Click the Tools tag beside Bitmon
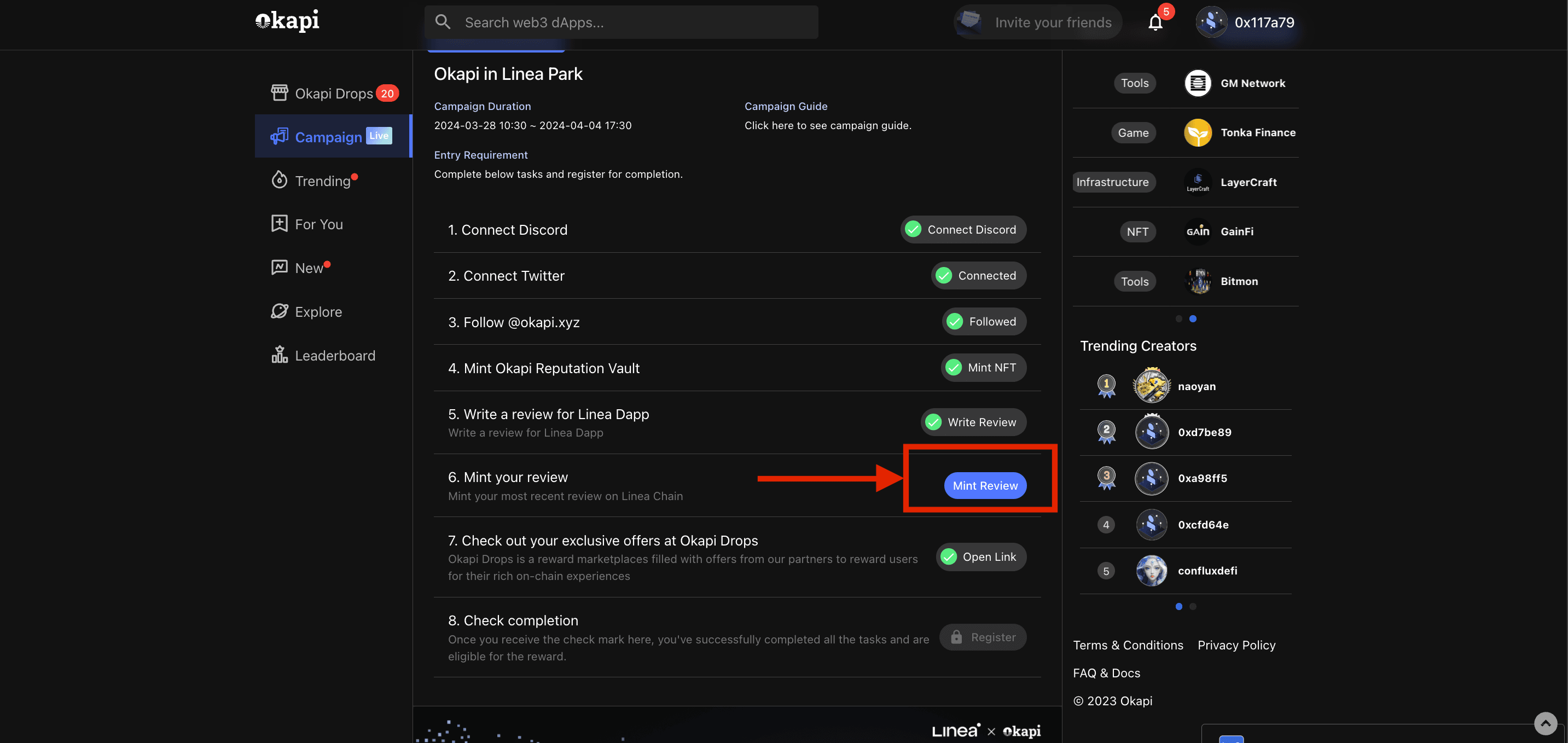The width and height of the screenshot is (1568, 743). coord(1135,281)
